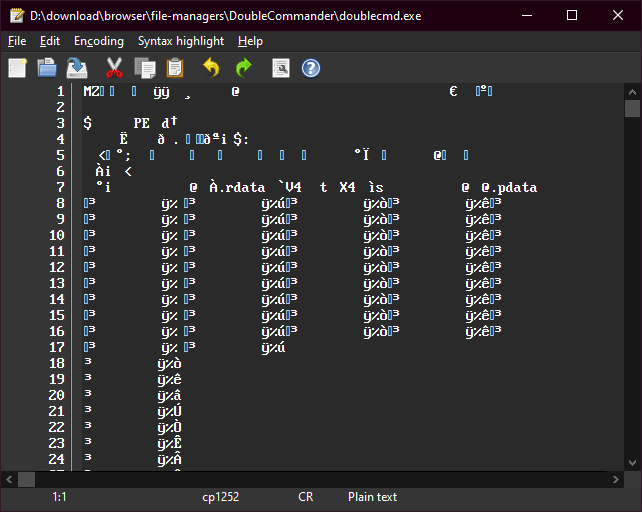This screenshot has height=512, width=642.
Task: Open the blue Help question mark icon
Action: 311,68
